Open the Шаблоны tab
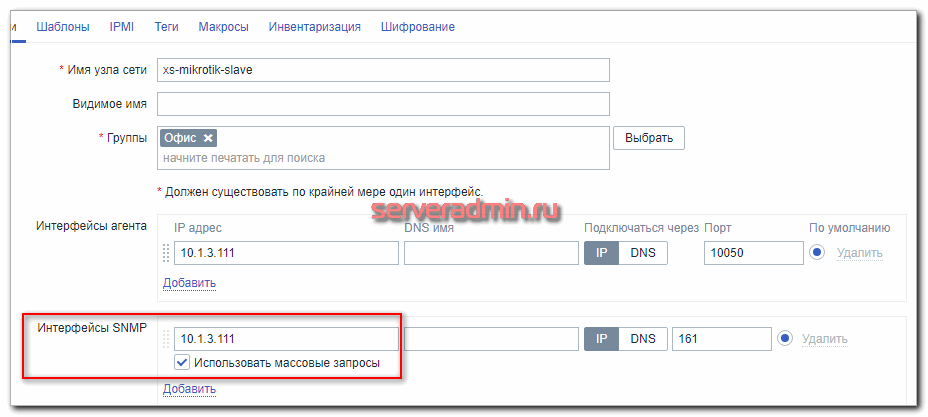 (62, 27)
